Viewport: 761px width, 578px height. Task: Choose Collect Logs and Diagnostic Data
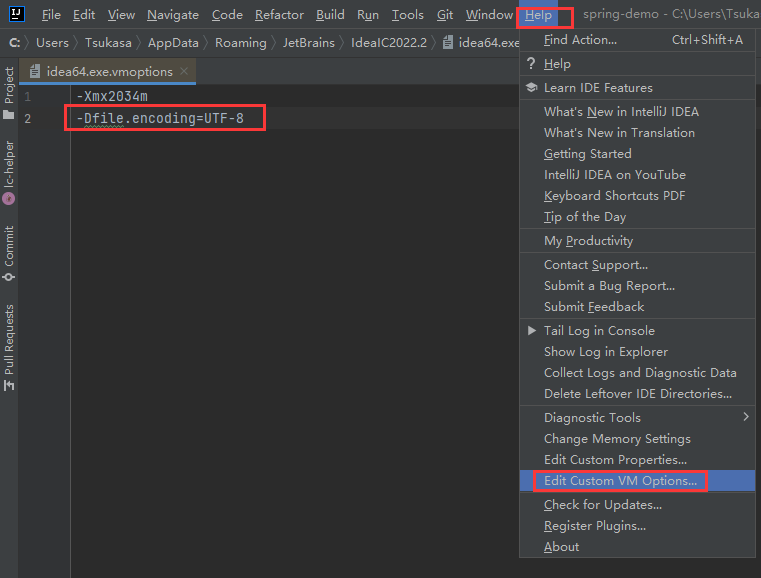[637, 372]
